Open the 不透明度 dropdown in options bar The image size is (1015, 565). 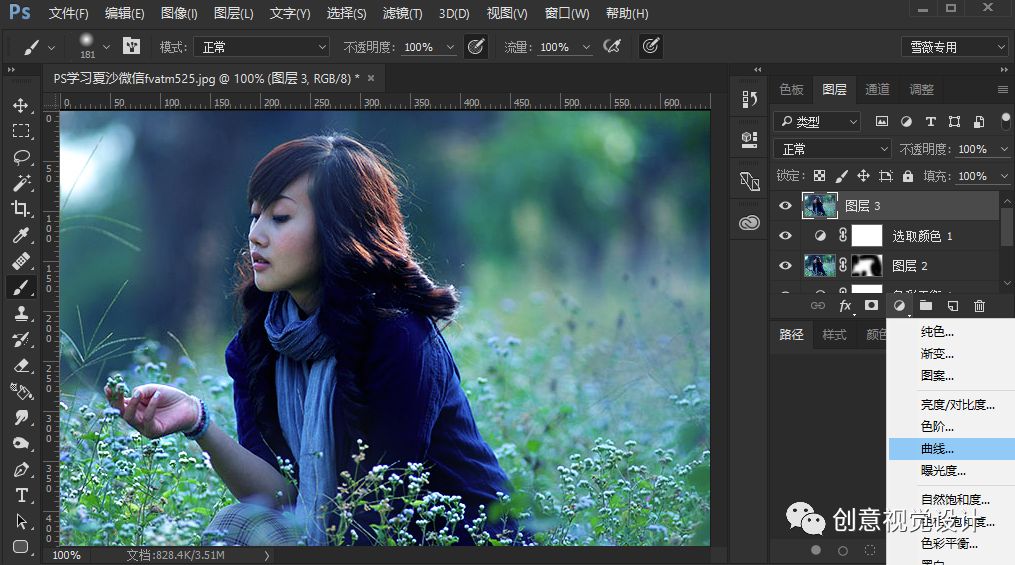click(450, 47)
